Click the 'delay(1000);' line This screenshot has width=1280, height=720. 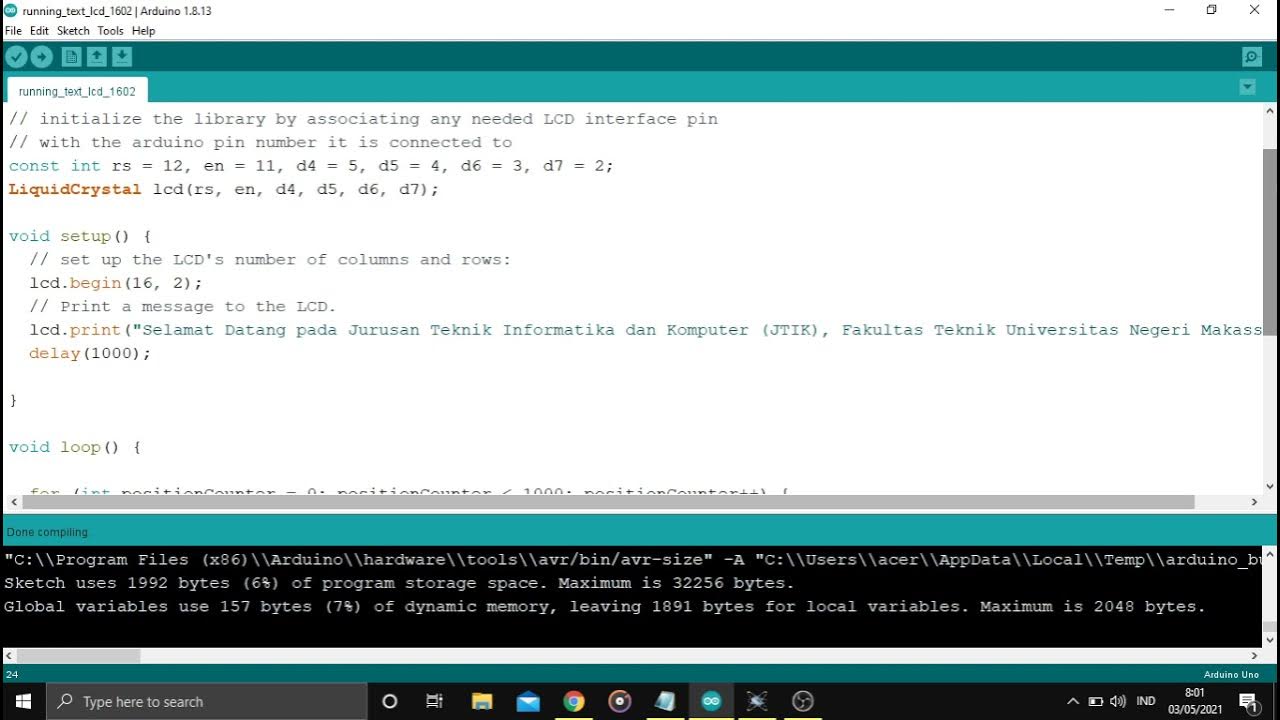(90, 353)
